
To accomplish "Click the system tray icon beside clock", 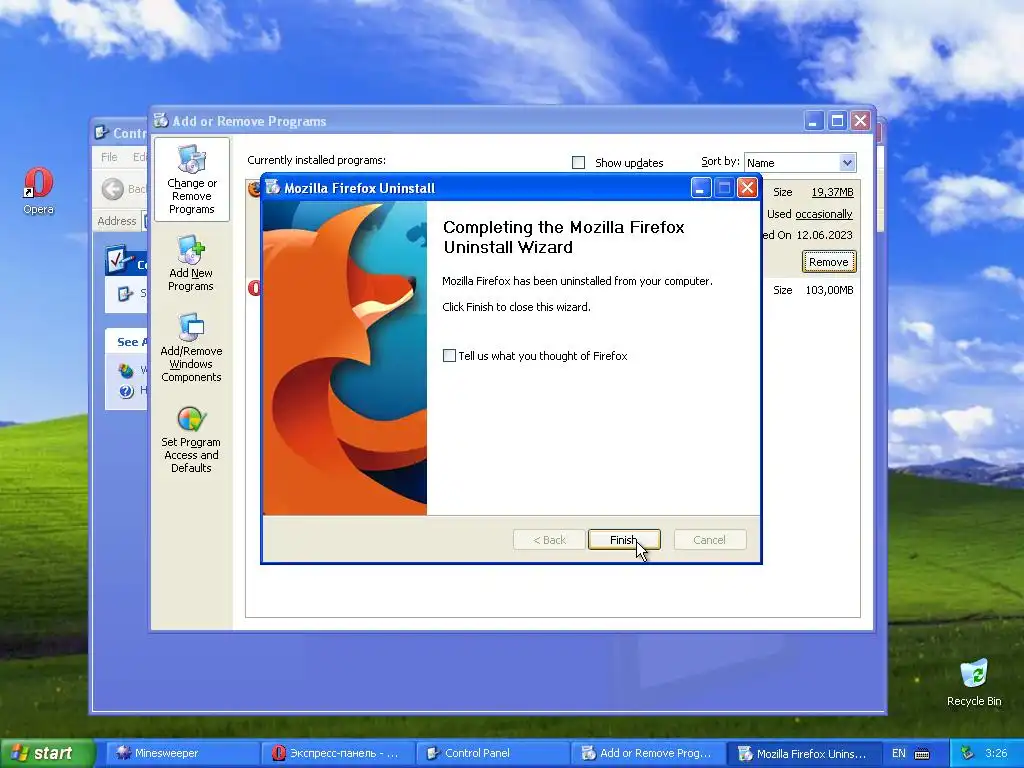I will point(968,753).
